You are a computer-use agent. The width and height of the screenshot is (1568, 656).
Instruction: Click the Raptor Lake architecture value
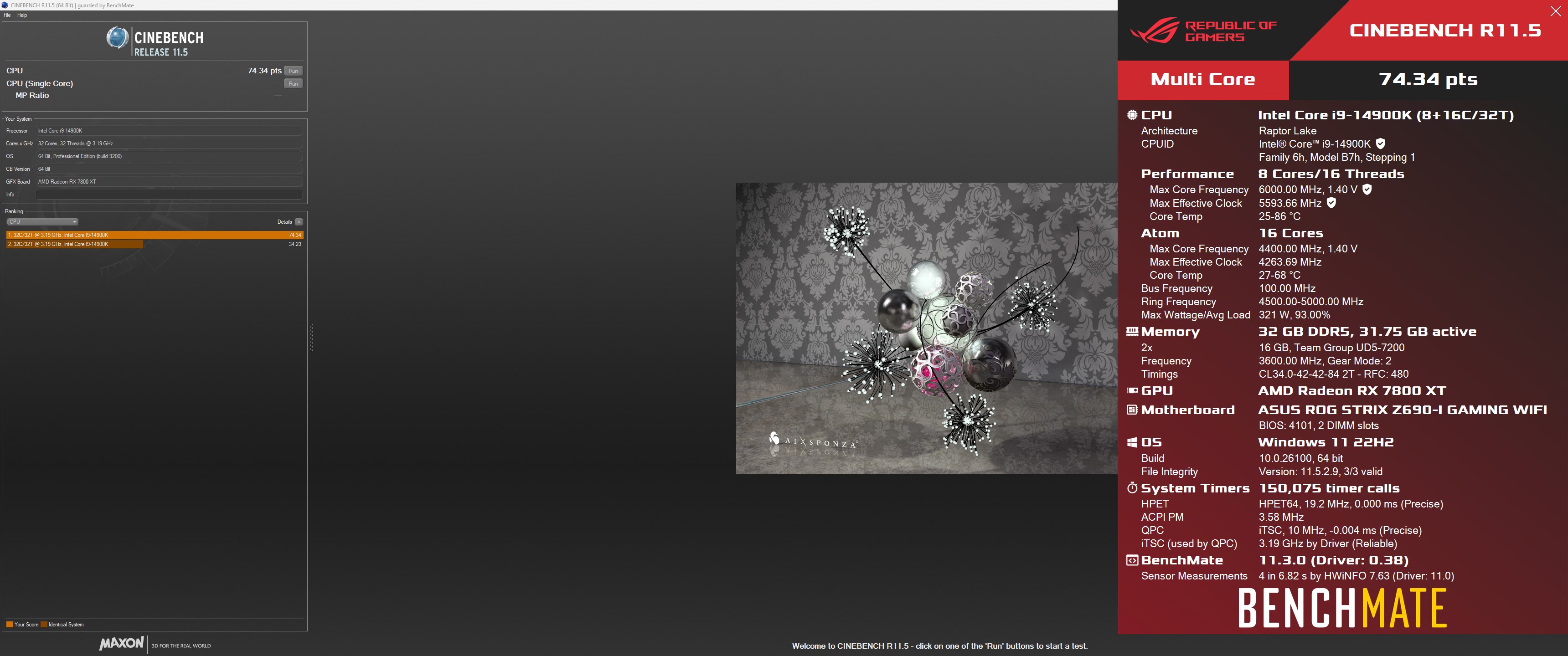[1287, 131]
